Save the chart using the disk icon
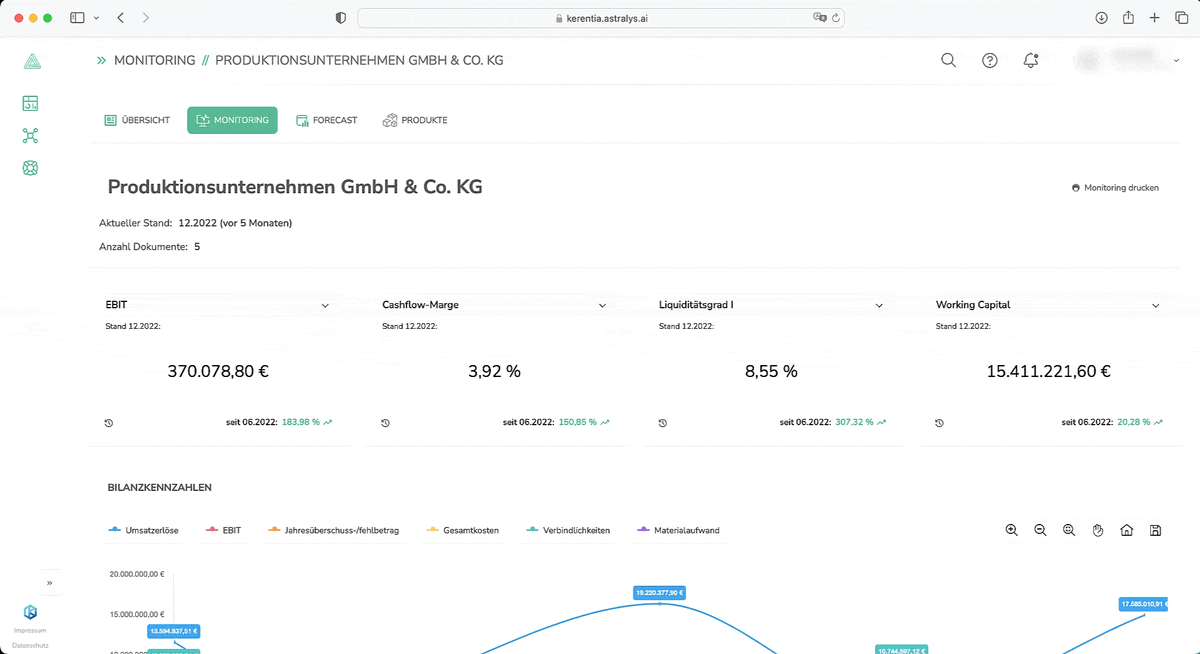The height and width of the screenshot is (654, 1200). tap(1155, 530)
